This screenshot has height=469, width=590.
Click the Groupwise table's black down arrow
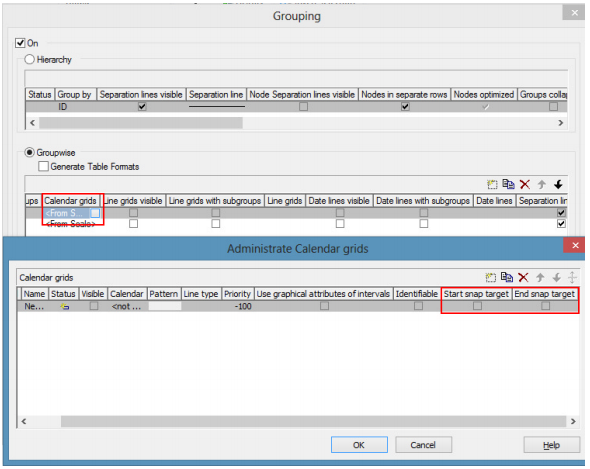click(x=558, y=184)
